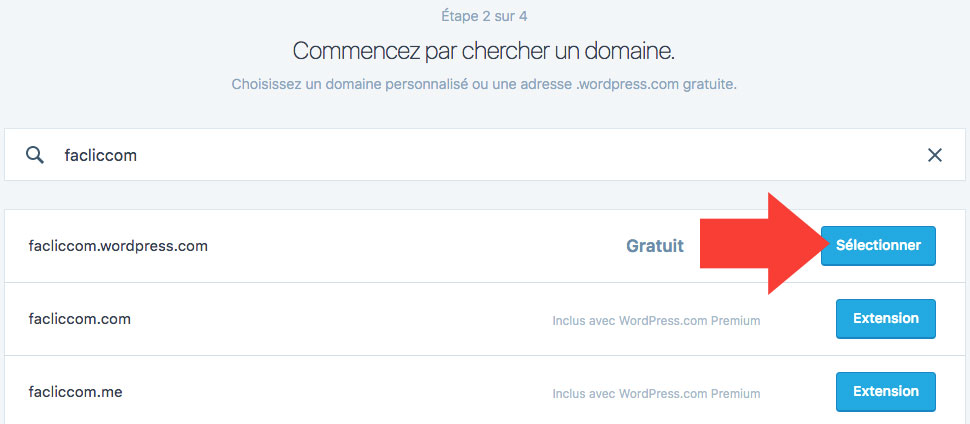The height and width of the screenshot is (424, 970).
Task: Click the magnifying glass search icon
Action: (35, 155)
